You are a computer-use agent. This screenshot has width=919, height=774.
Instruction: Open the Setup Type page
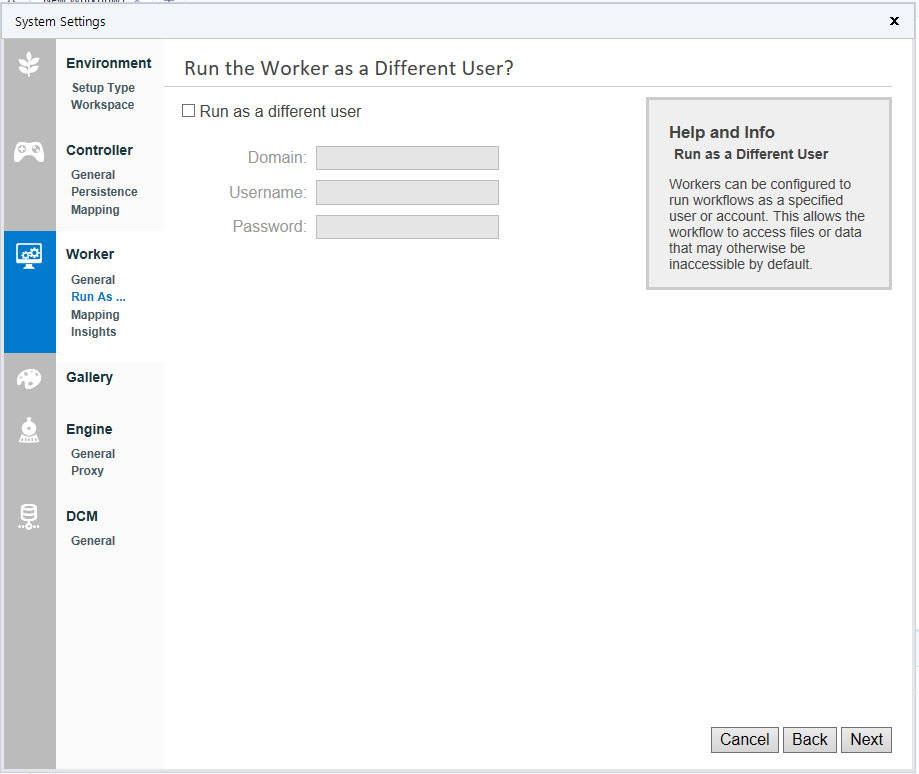(103, 87)
